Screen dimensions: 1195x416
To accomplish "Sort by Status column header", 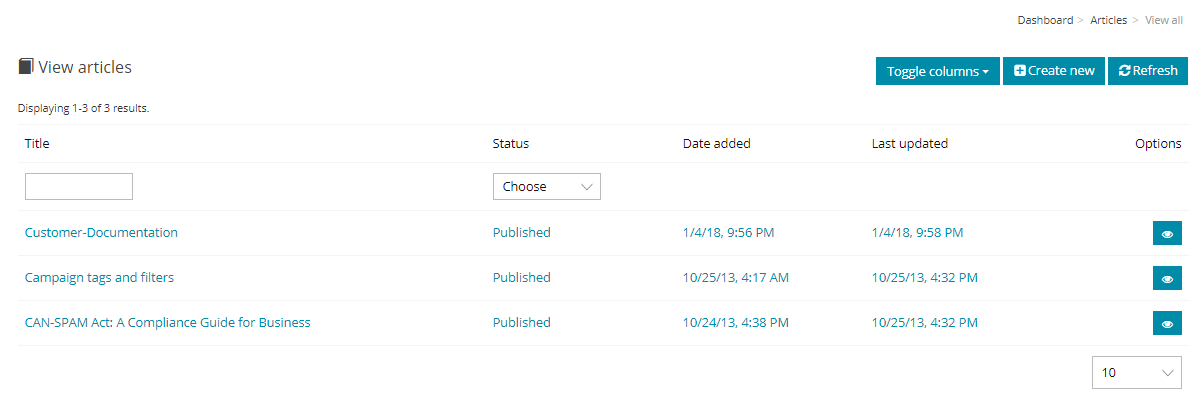I will tap(511, 143).
